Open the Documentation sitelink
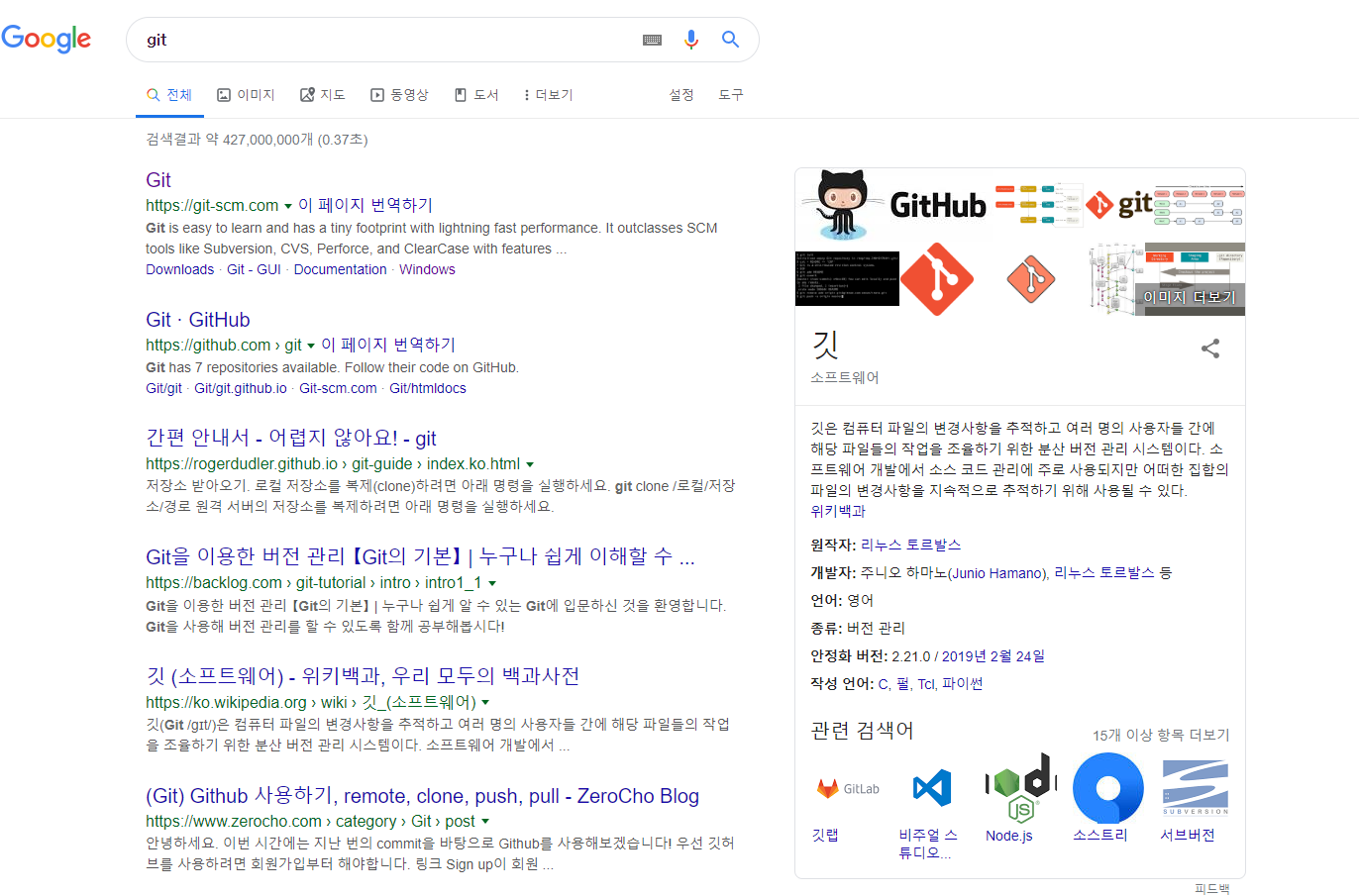 click(x=340, y=269)
